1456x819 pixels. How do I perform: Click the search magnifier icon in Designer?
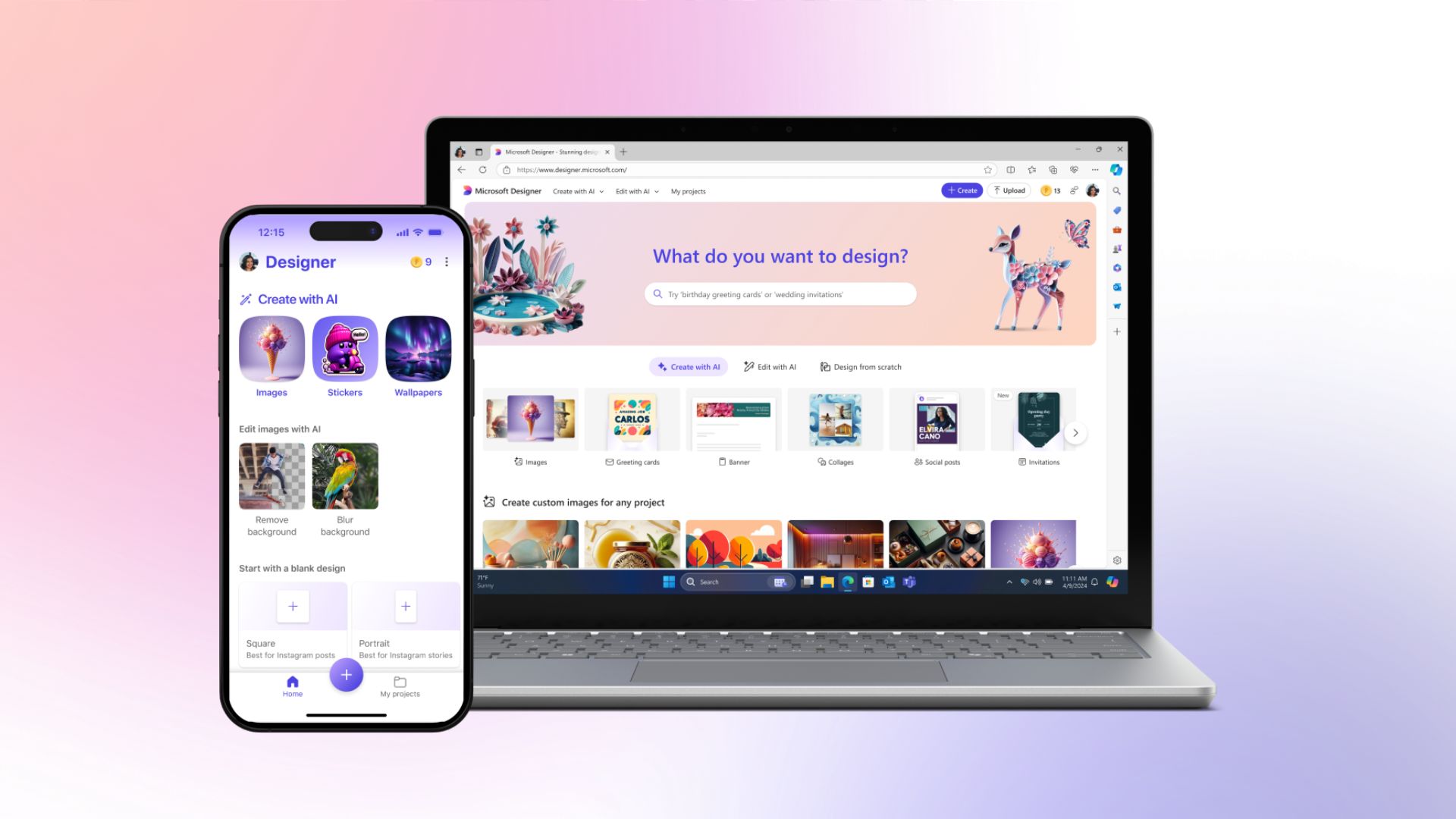(x=1116, y=191)
